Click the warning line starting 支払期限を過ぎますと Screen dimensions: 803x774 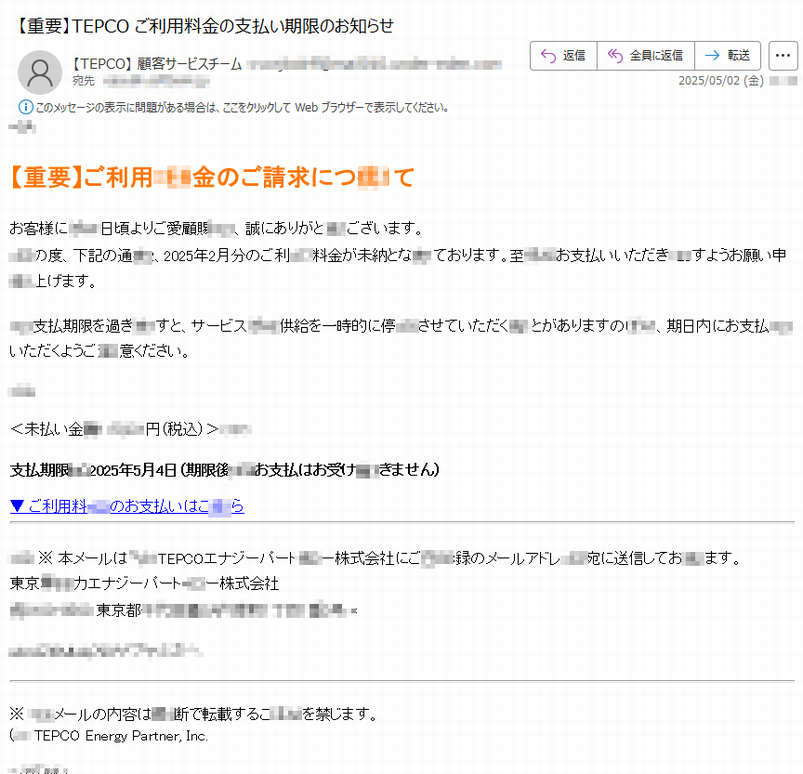(401, 326)
